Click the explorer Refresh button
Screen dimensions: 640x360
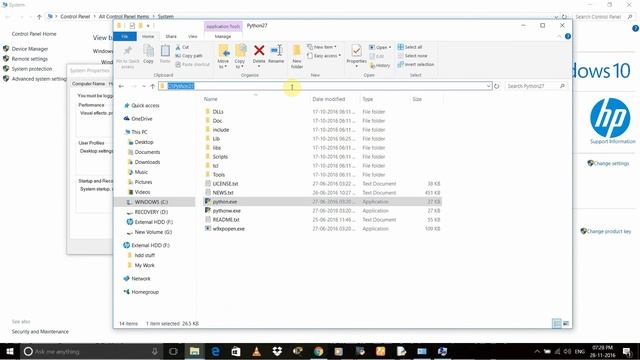496,86
